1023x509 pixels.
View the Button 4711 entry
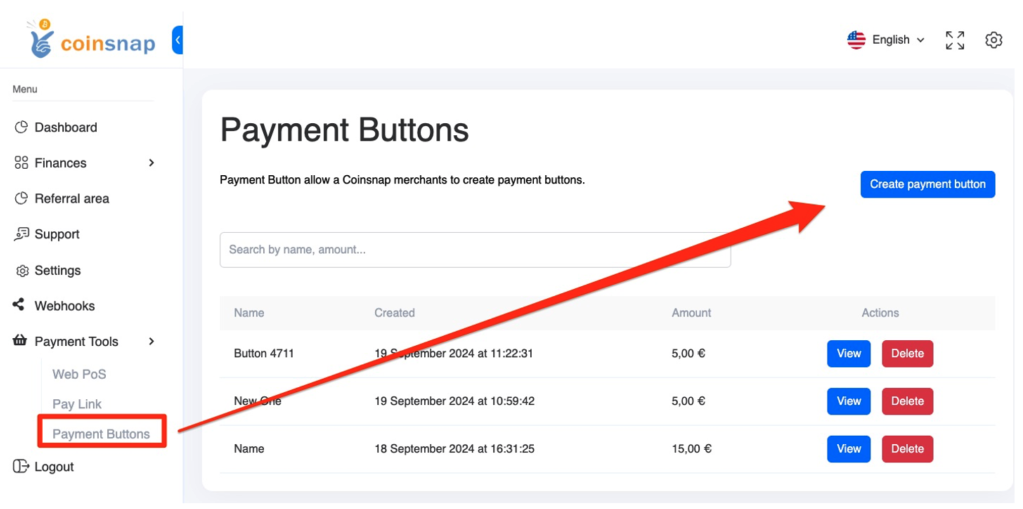tap(849, 354)
